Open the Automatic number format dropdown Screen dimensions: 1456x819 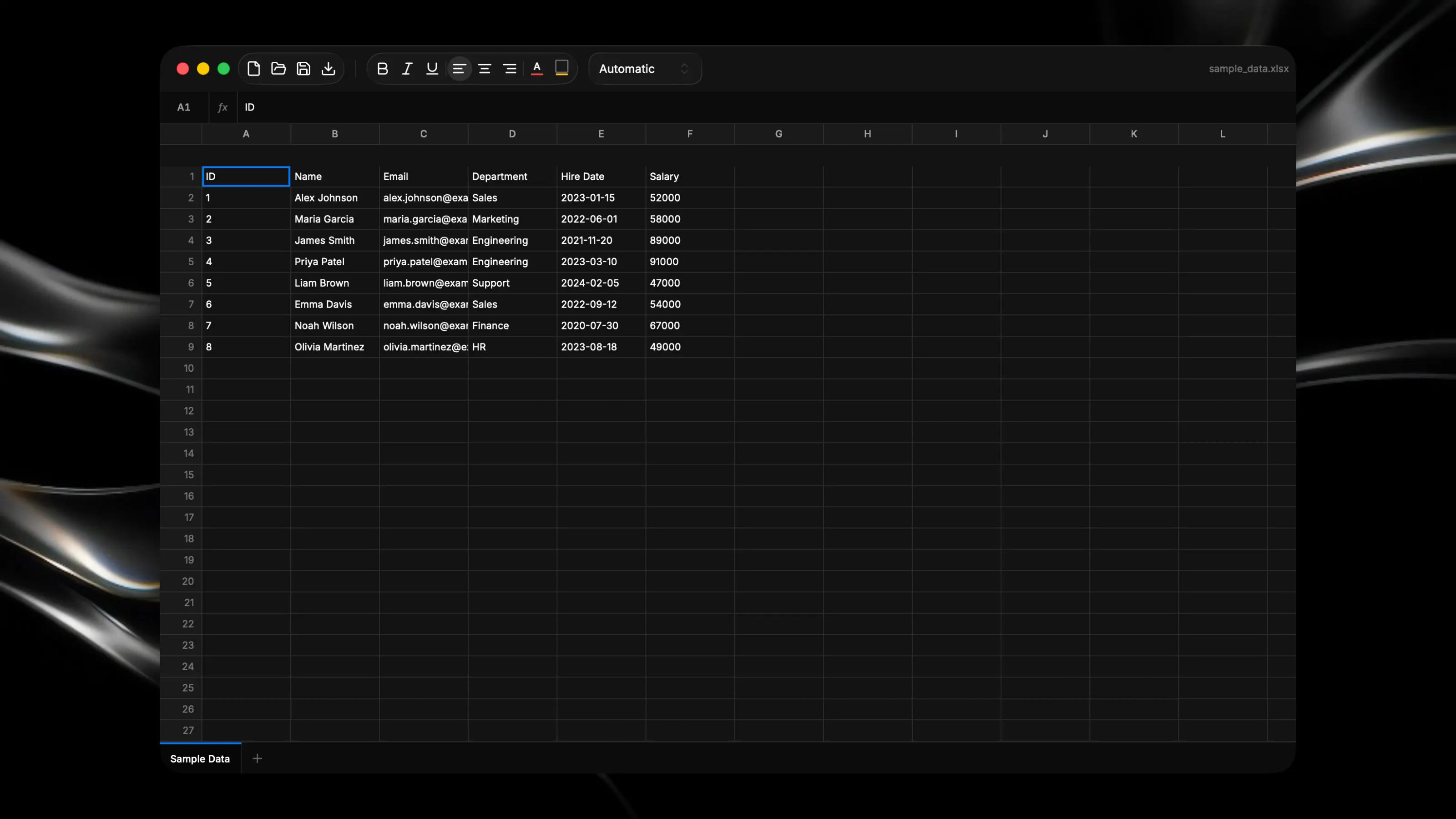click(x=645, y=68)
